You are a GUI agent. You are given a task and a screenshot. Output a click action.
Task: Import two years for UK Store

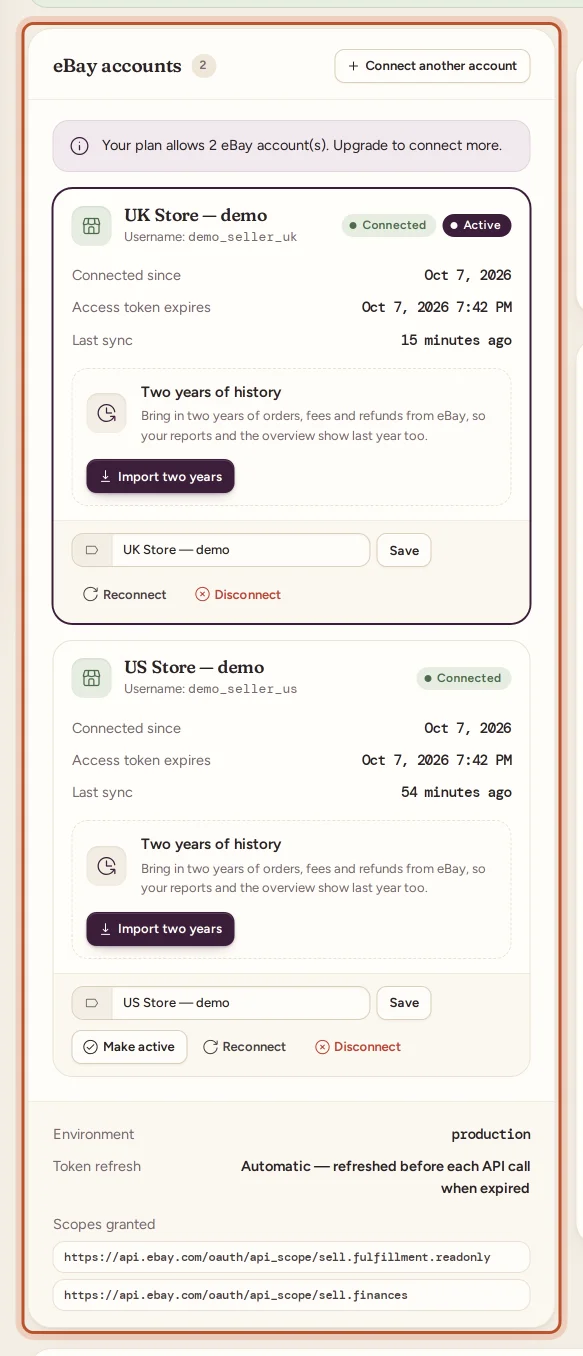click(x=161, y=477)
